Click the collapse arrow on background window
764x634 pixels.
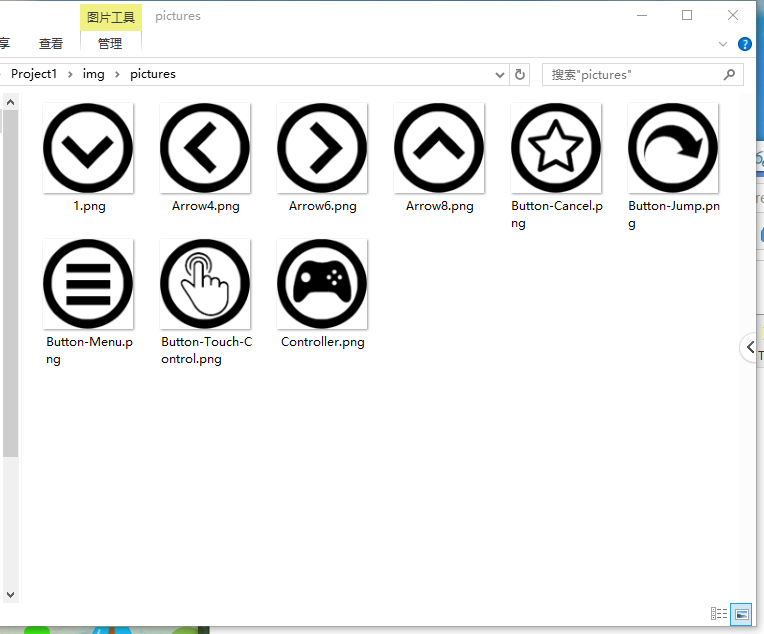(x=750, y=347)
